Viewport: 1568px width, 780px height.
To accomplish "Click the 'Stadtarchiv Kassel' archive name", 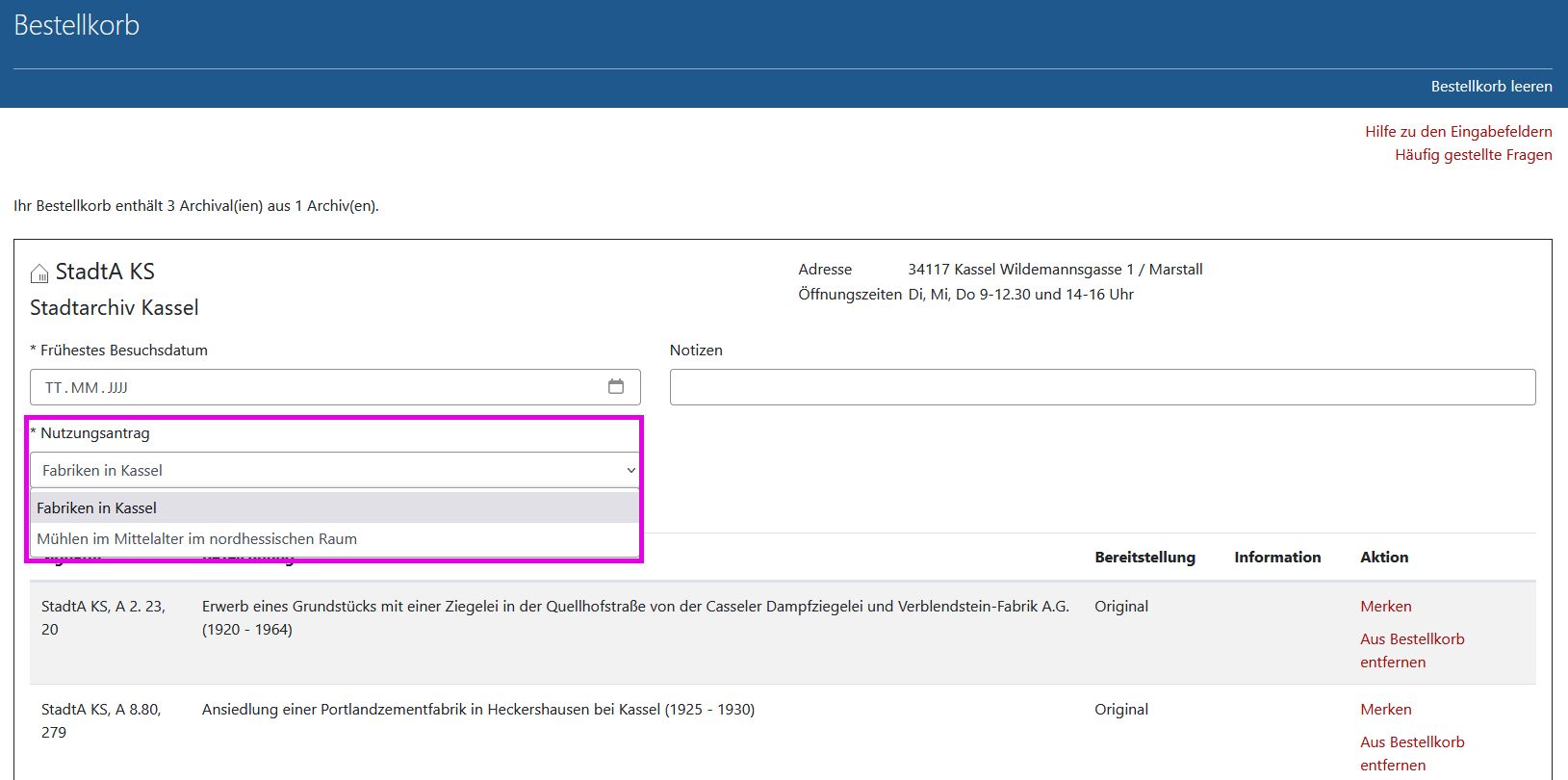I will click(115, 308).
